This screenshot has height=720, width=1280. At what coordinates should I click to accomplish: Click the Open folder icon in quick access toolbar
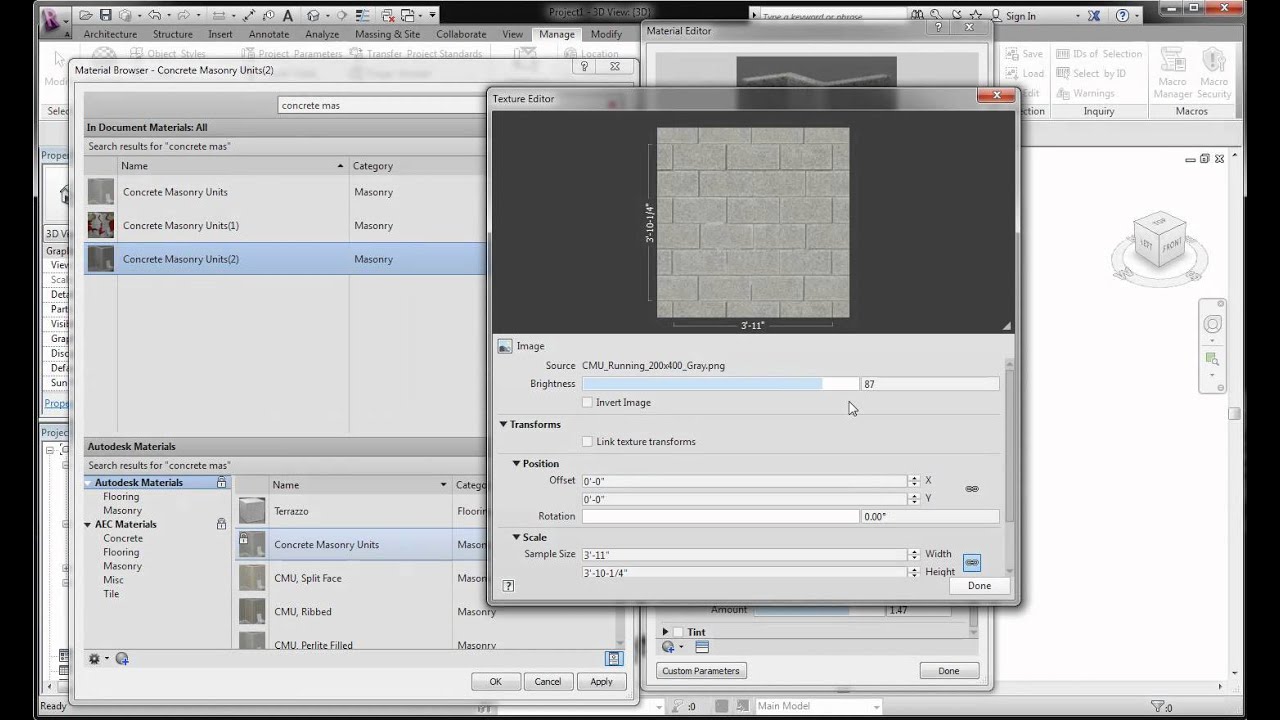[86, 16]
